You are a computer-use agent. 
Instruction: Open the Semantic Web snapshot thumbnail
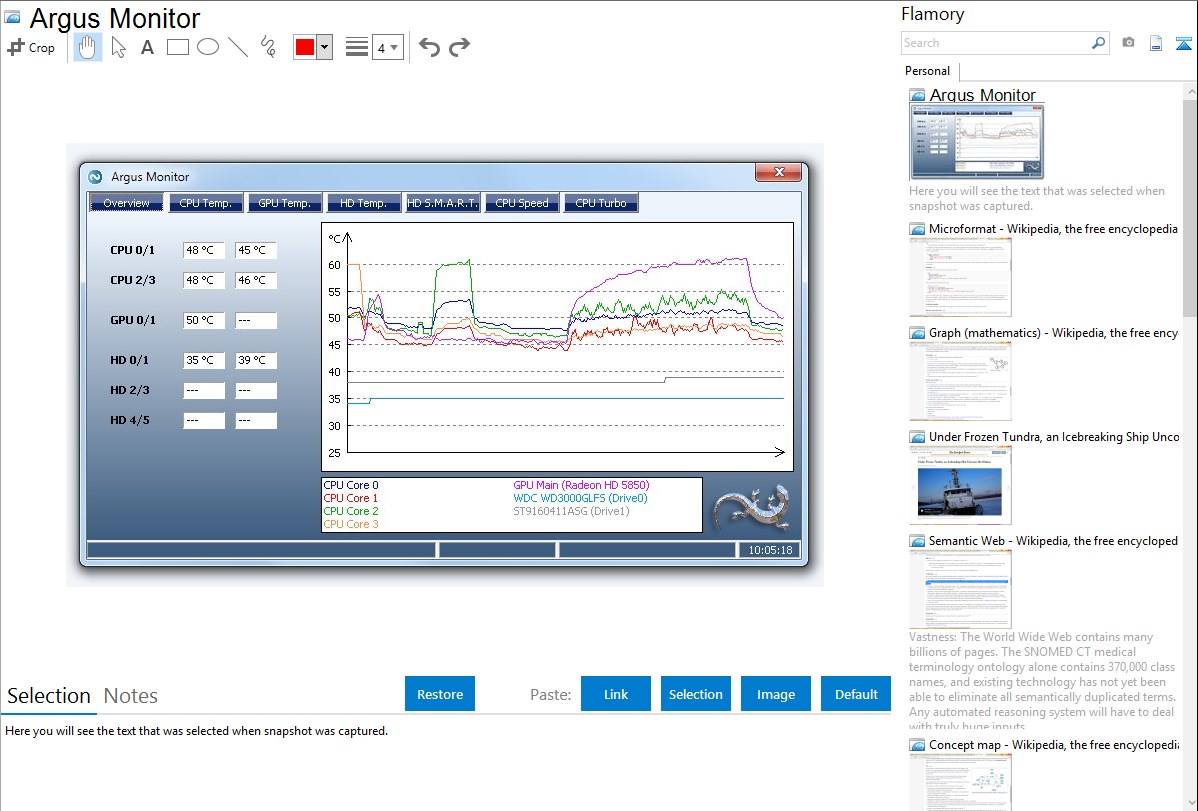[960, 588]
